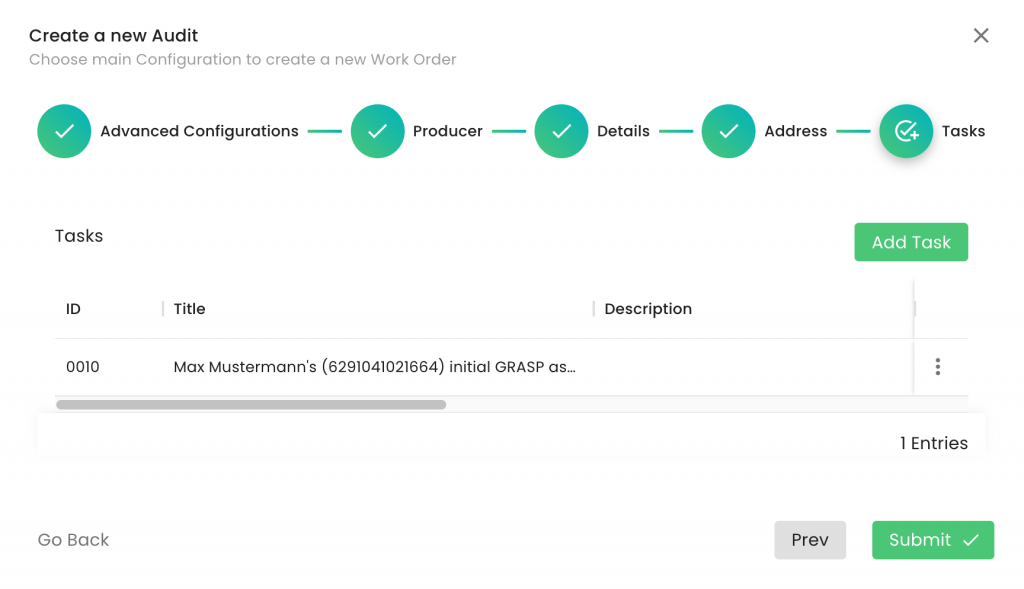The image size is (1024, 589).
Task: Click the Details step checkmark circle
Action: coord(561,131)
